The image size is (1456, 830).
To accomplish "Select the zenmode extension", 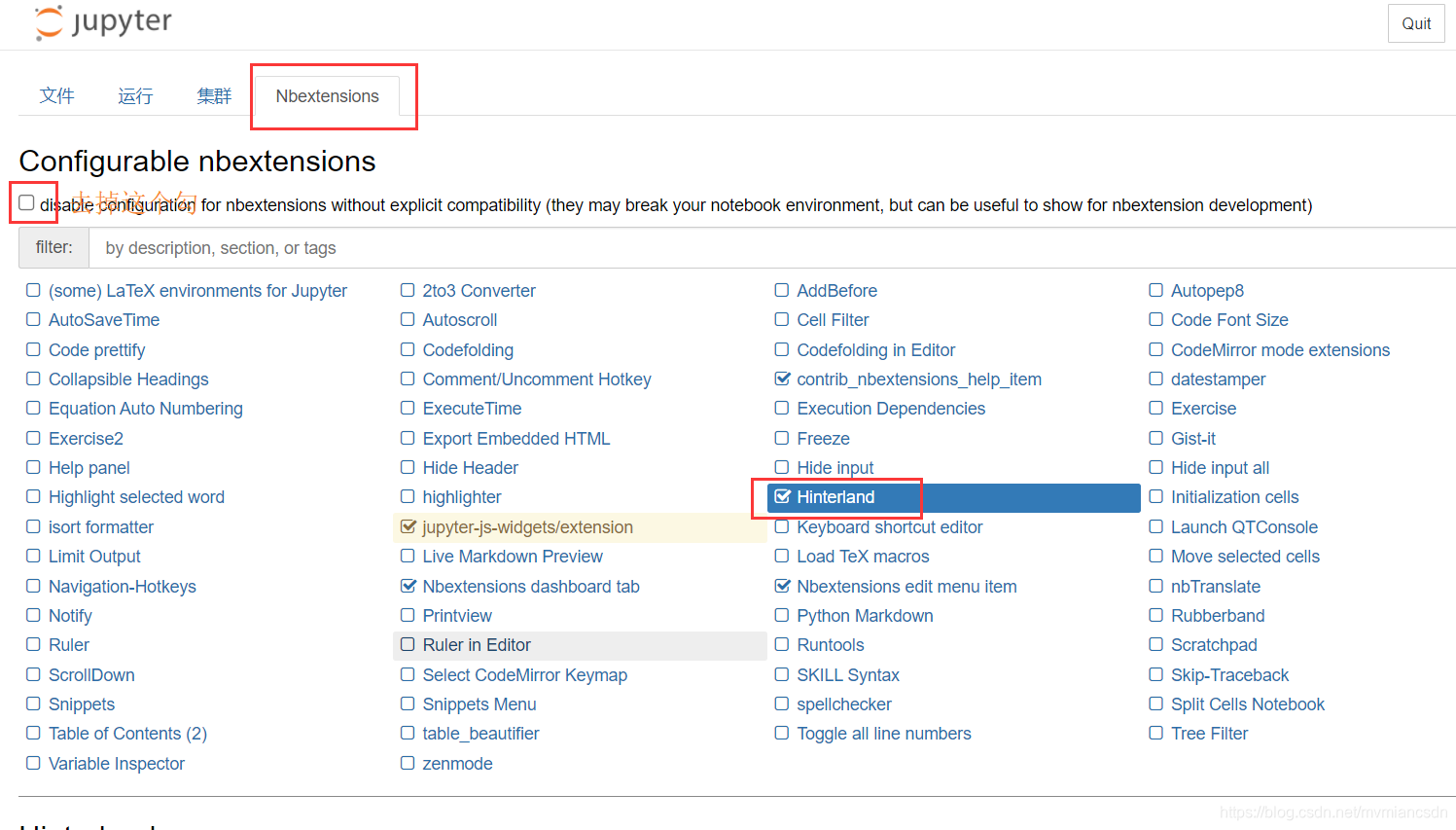I will pos(457,764).
